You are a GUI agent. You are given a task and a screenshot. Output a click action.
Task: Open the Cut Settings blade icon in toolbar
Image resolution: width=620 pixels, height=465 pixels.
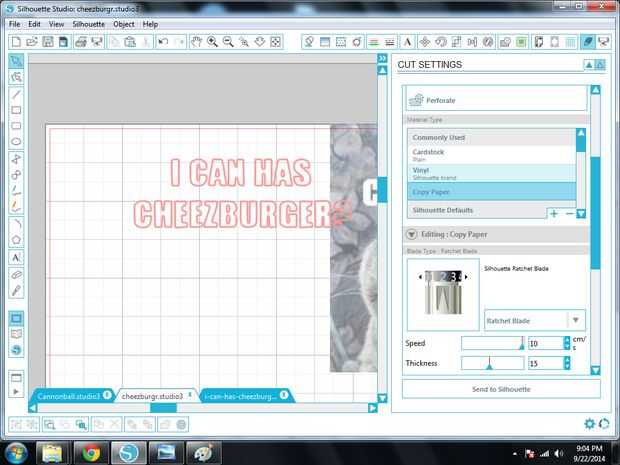[588, 42]
